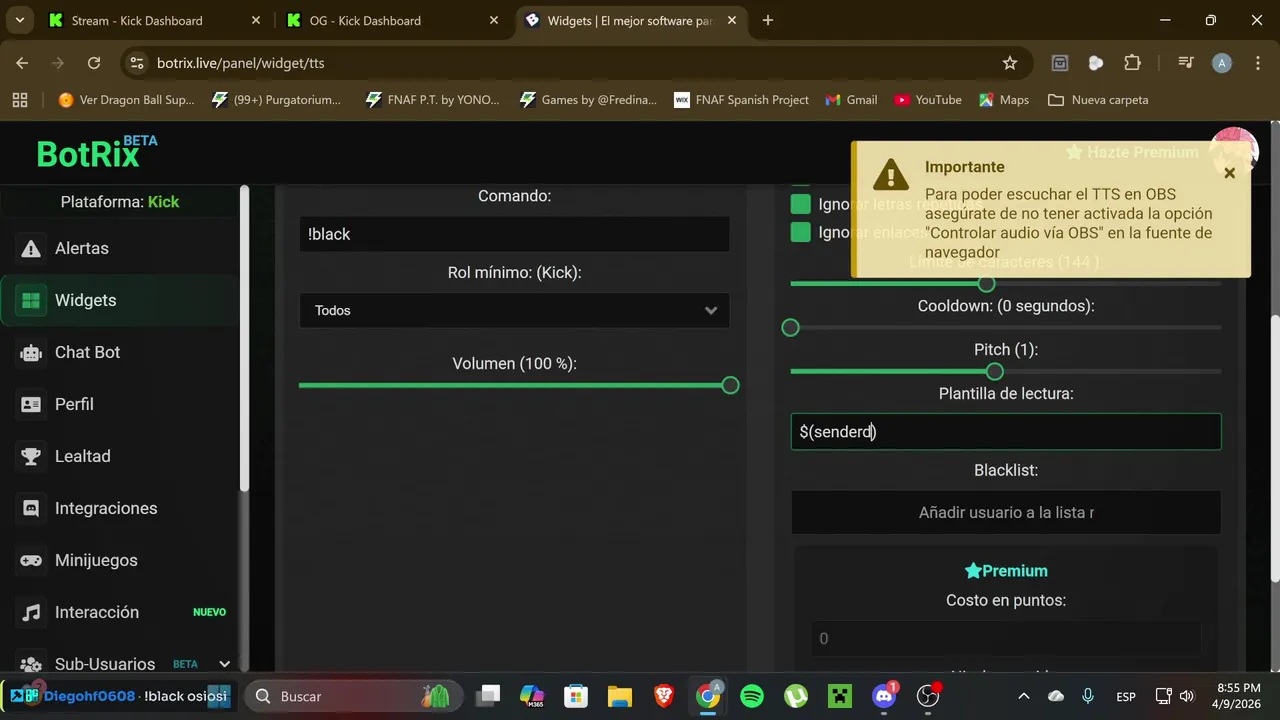
Task: Click the Plataforma: Kick label
Action: coord(120,202)
